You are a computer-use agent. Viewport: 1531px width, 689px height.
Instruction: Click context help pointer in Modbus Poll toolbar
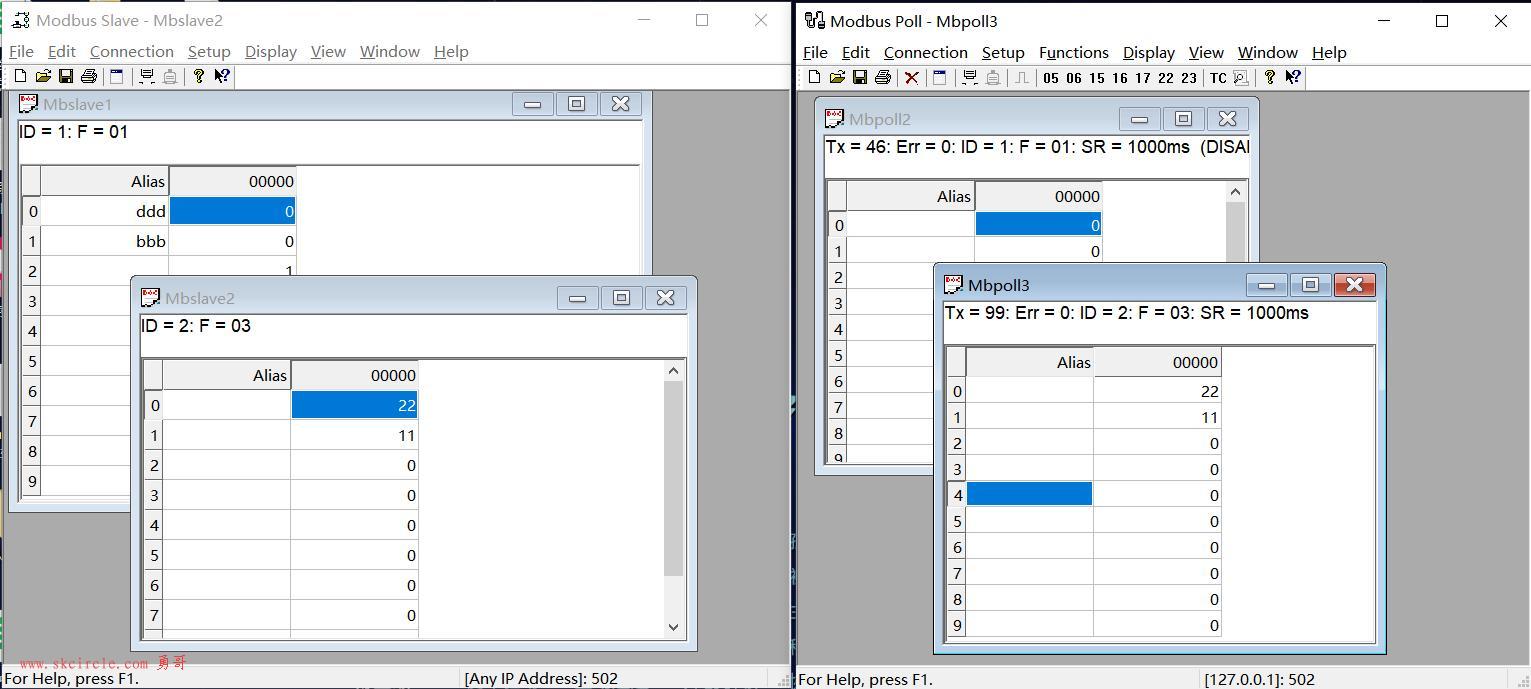[1293, 77]
